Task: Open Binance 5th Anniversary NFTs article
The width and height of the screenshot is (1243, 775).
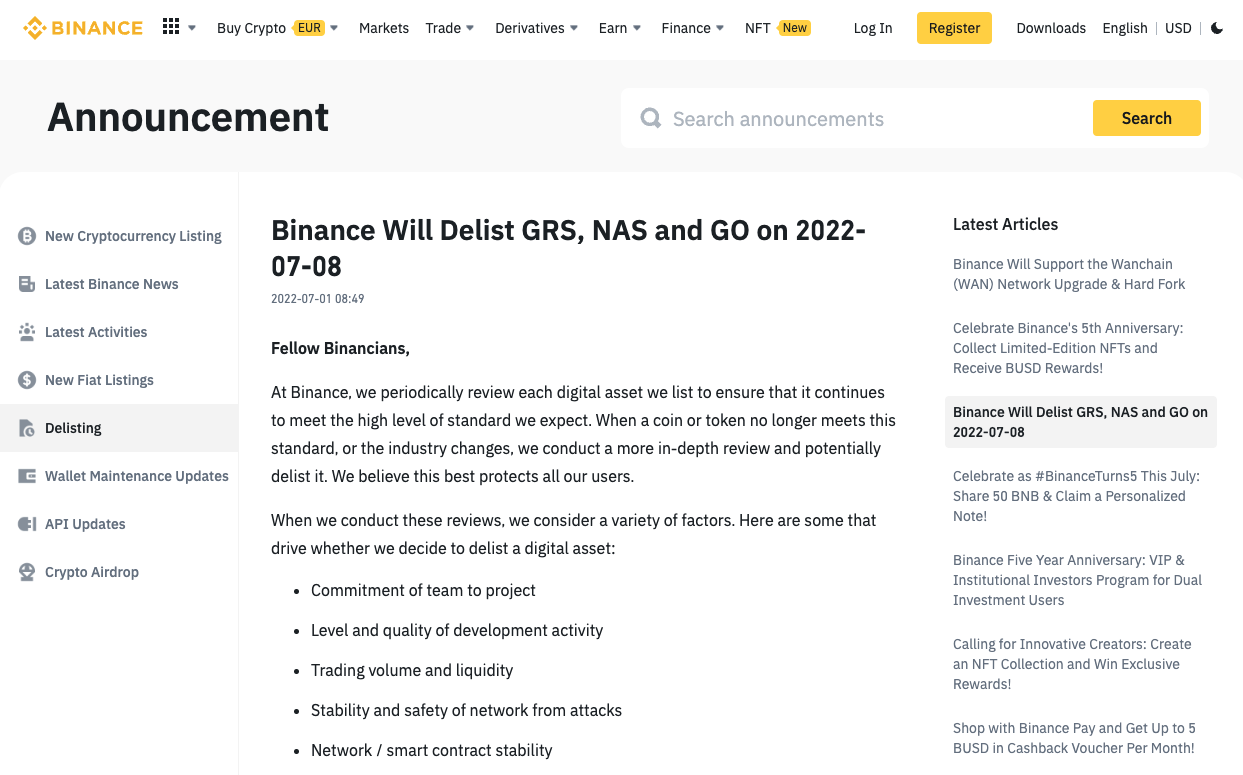Action: pyautogui.click(x=1067, y=348)
